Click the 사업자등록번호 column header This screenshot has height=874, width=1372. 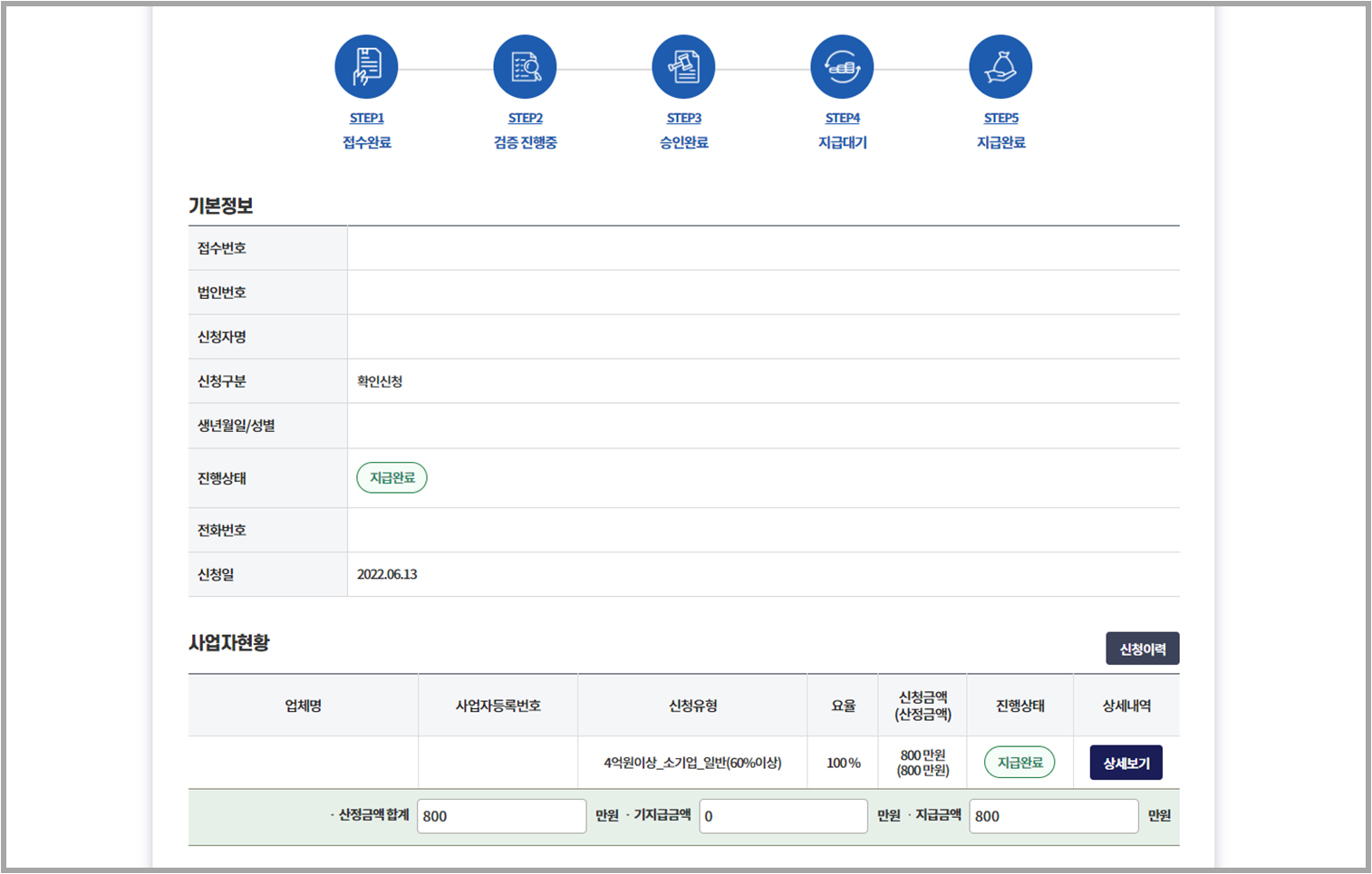click(498, 706)
